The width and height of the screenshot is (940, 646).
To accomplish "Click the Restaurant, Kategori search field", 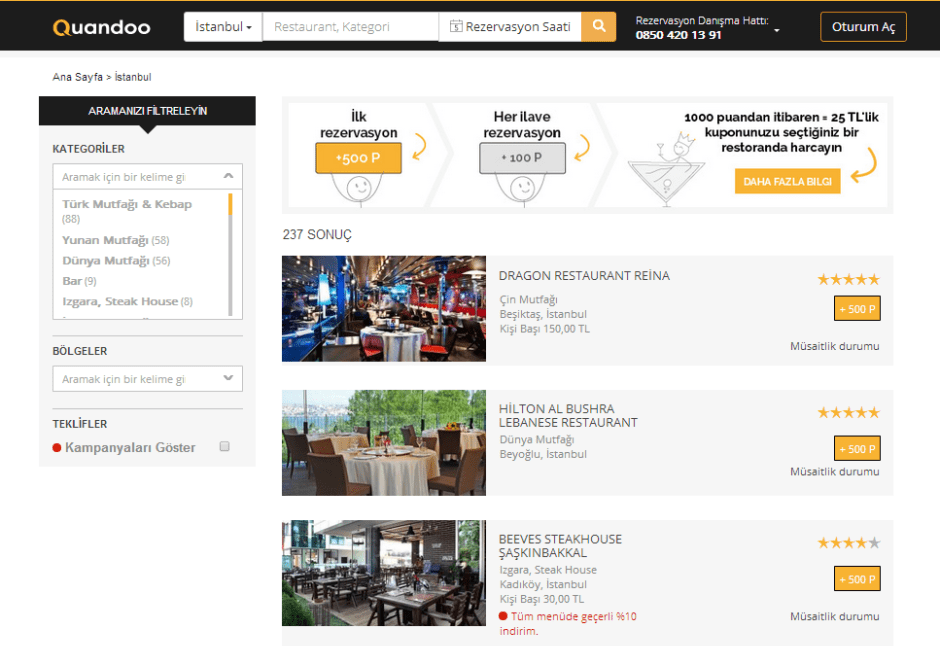I will 350,27.
